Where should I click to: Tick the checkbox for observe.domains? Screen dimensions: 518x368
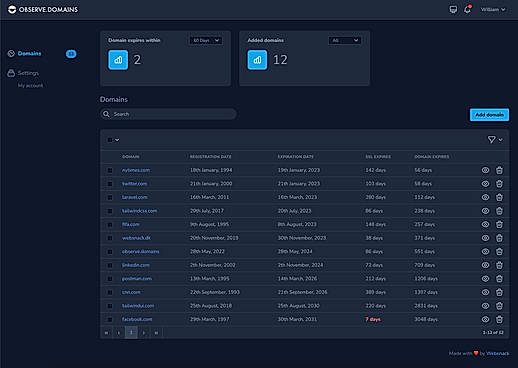pos(110,252)
